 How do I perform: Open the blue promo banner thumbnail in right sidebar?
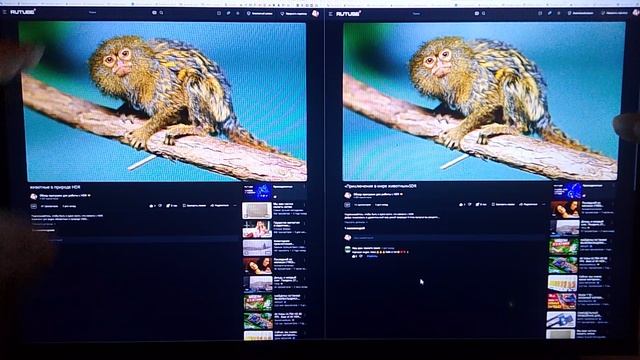[567, 191]
